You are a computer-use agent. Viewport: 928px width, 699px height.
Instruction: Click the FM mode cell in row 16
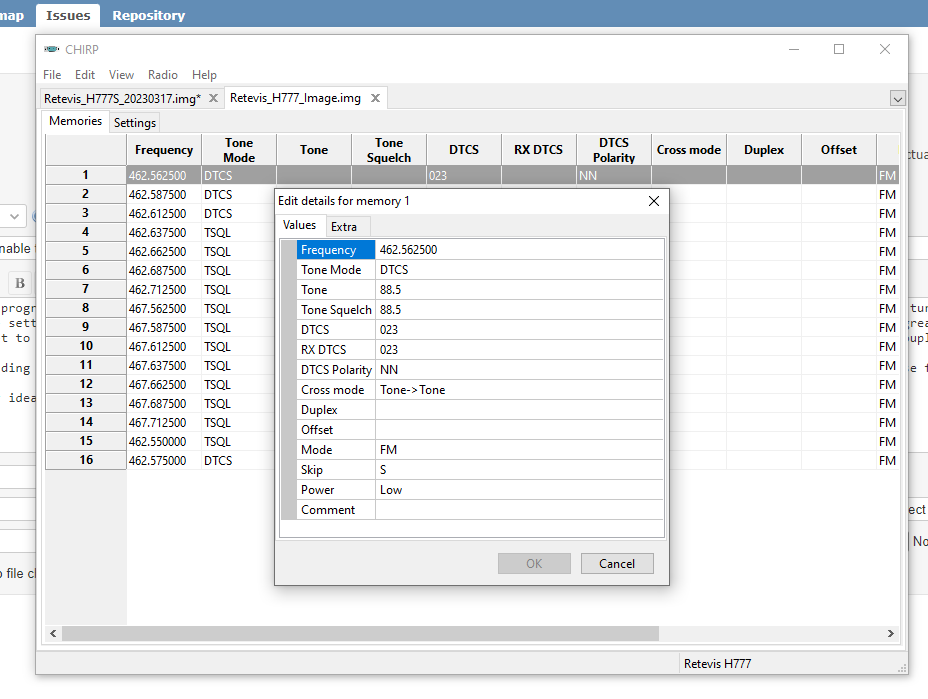pyautogui.click(x=887, y=460)
